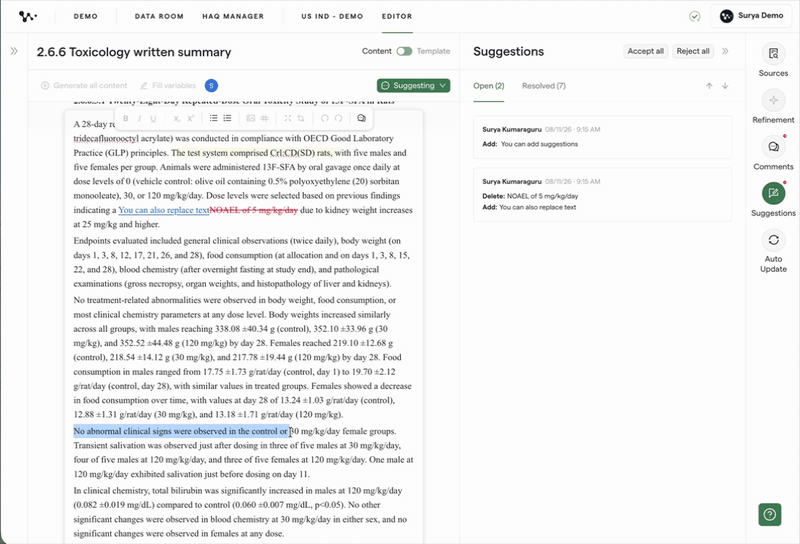Click the crop toolbar icon

pyautogui.click(x=301, y=118)
